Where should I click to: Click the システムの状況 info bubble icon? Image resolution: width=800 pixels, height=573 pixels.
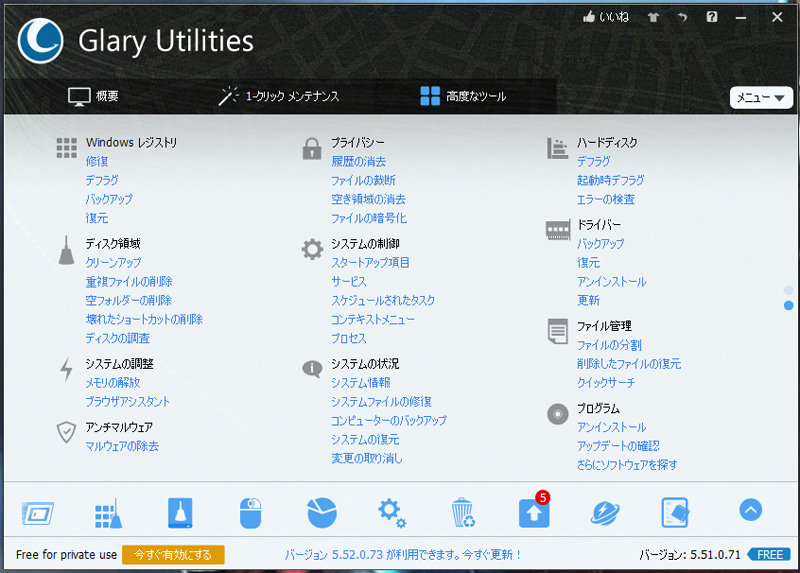tap(312, 368)
